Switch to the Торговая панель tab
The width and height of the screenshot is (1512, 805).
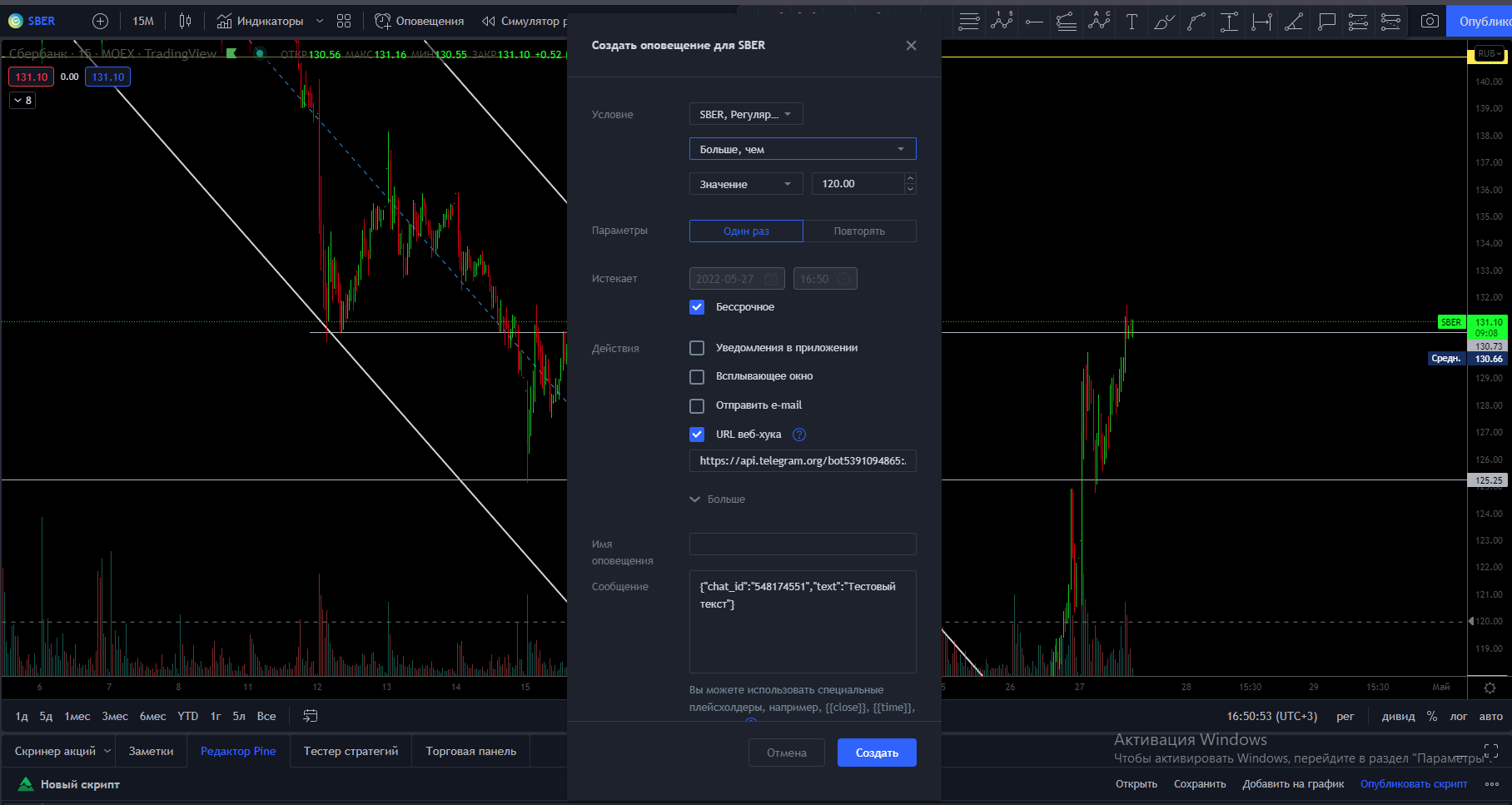[x=471, y=751]
